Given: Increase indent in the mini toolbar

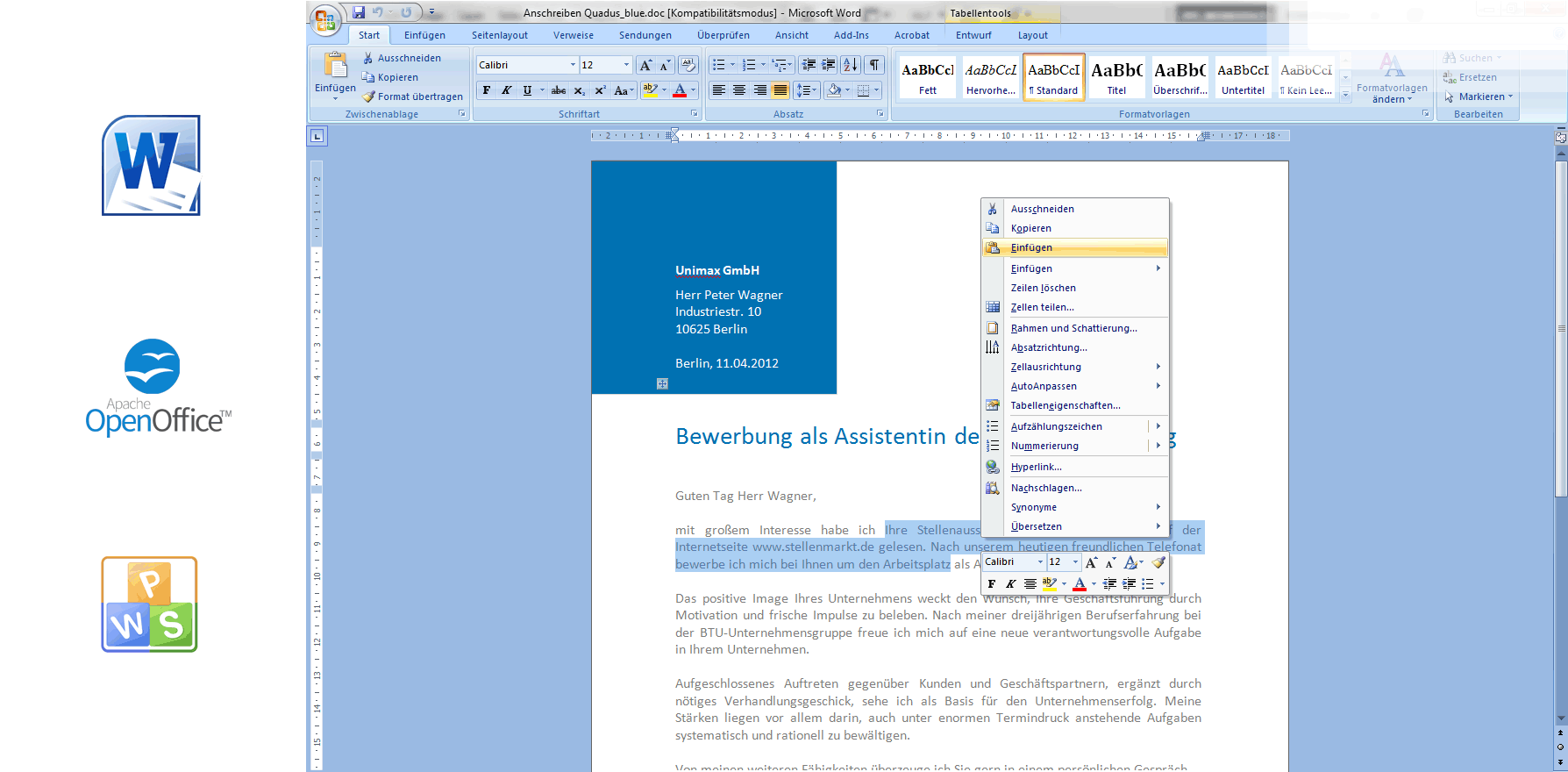Looking at the screenshot, I should coord(1129,583).
